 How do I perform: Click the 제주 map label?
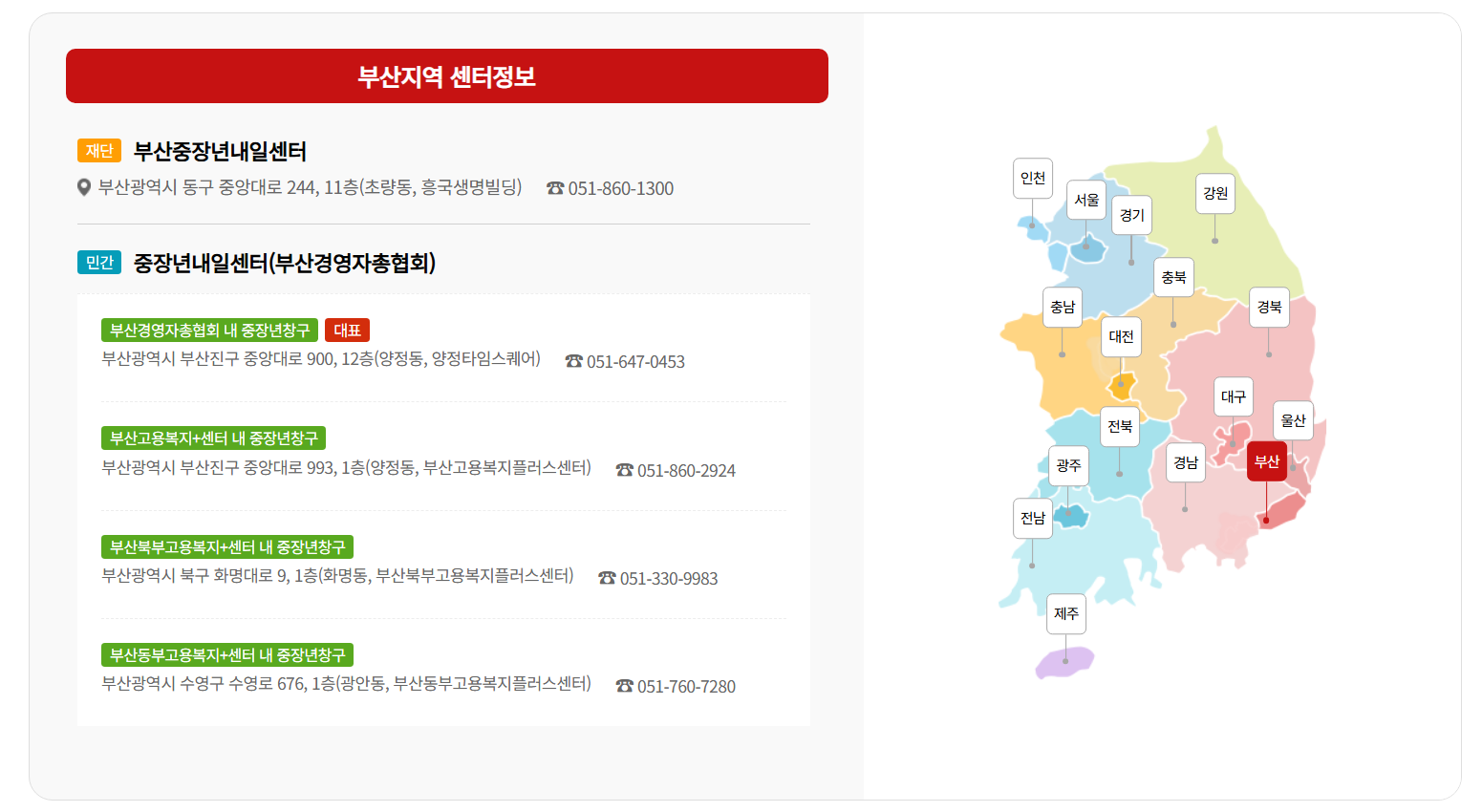click(x=1066, y=614)
